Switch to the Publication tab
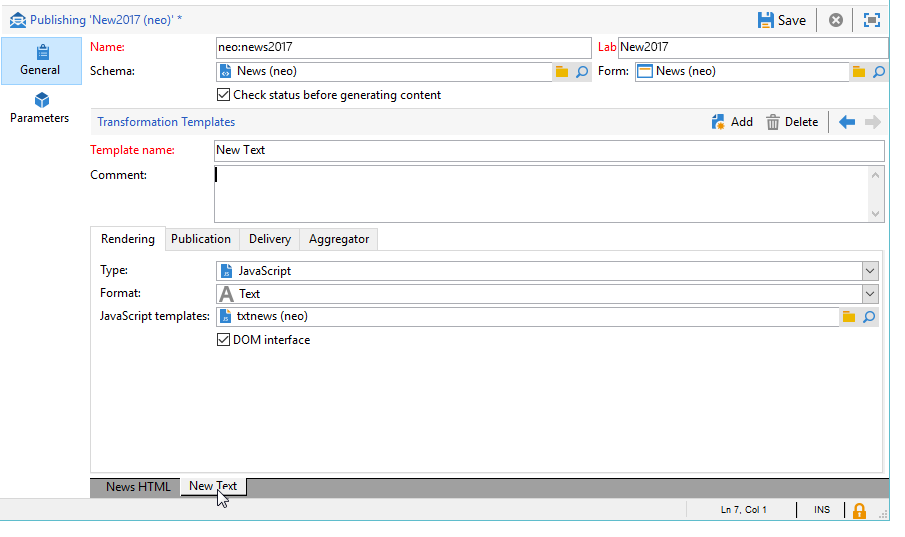This screenshot has height=537, width=905. click(x=201, y=239)
